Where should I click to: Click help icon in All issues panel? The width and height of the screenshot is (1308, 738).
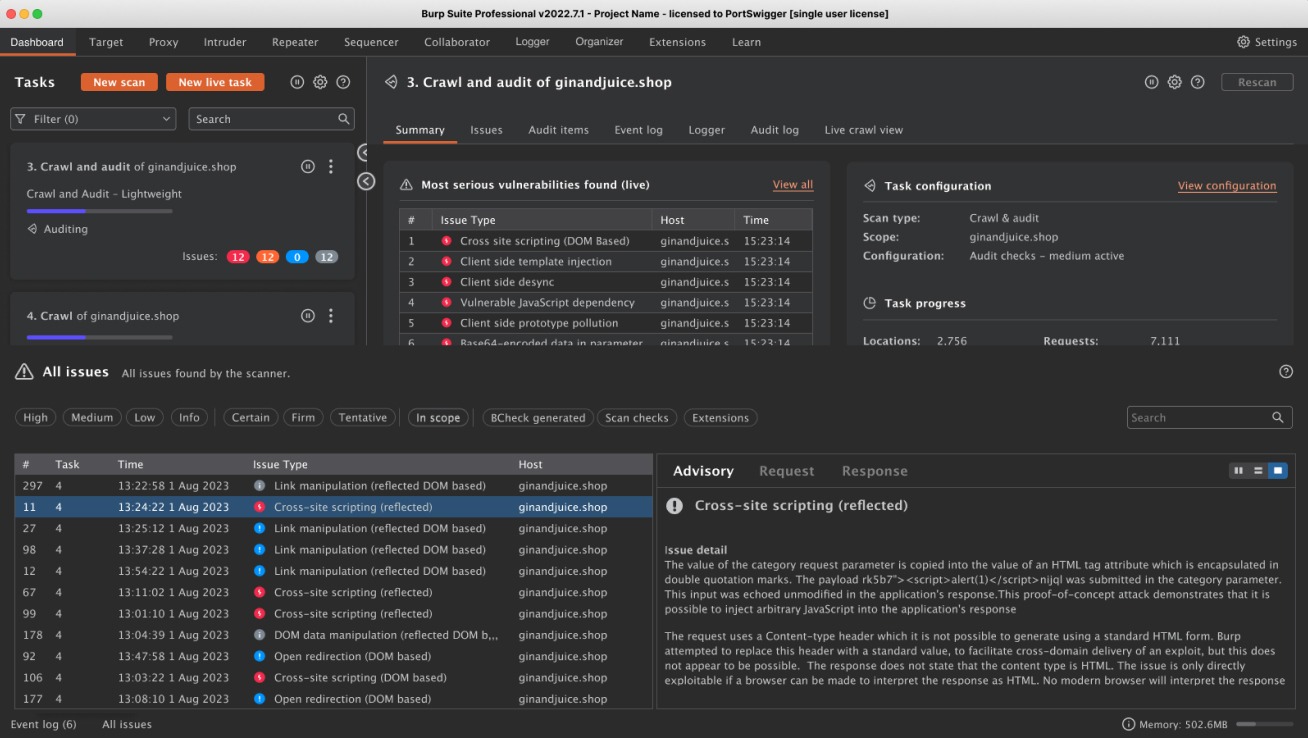tap(1286, 372)
